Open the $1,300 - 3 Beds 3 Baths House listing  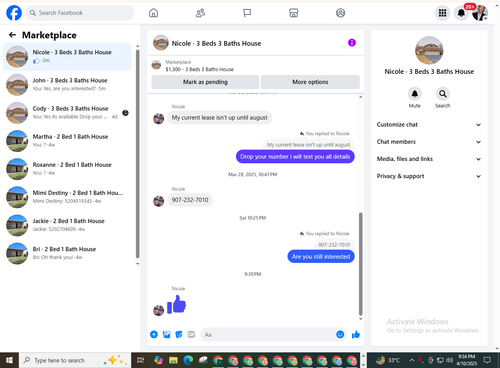(x=199, y=69)
